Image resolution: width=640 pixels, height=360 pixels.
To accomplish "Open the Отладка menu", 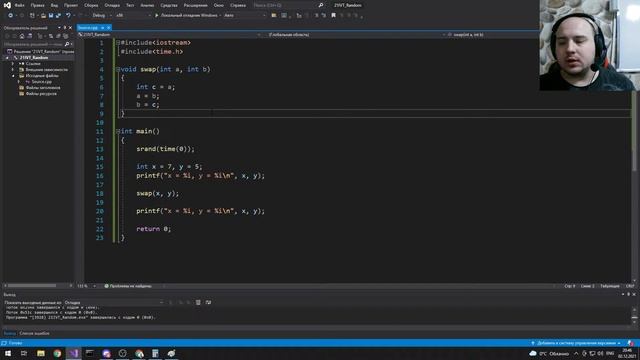I will 112,5.
